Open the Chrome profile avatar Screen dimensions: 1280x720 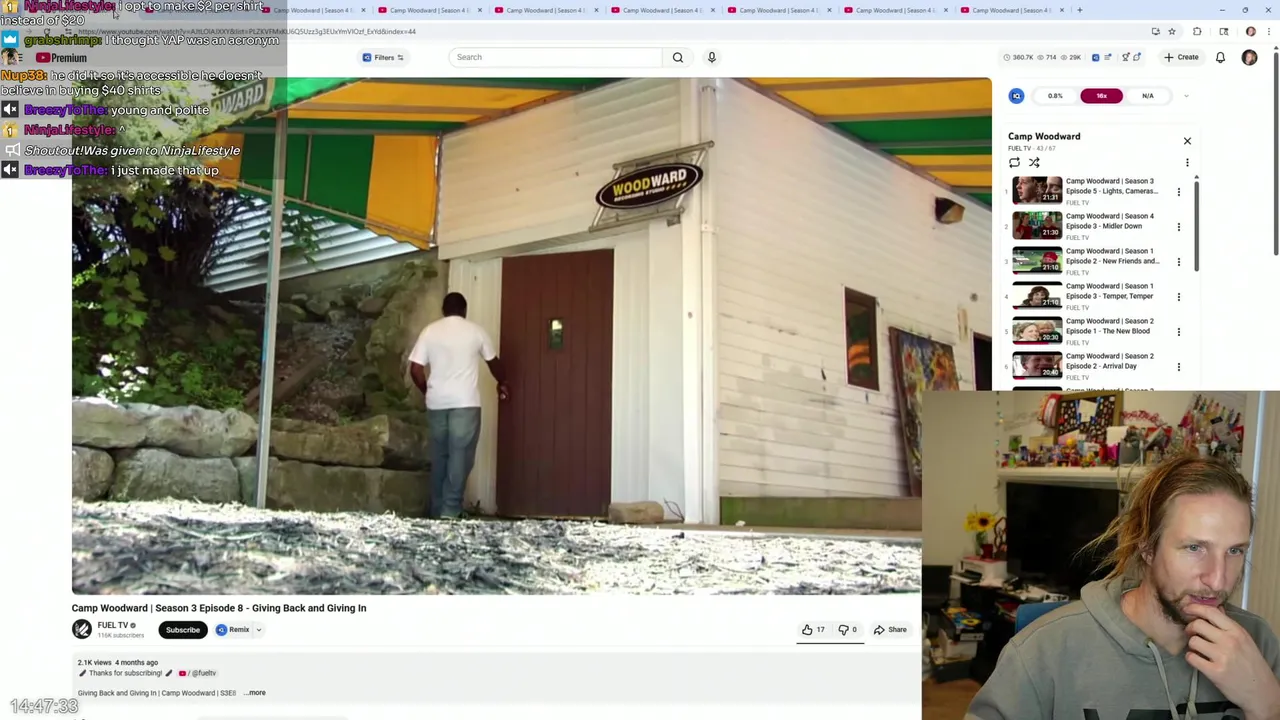click(x=1250, y=31)
